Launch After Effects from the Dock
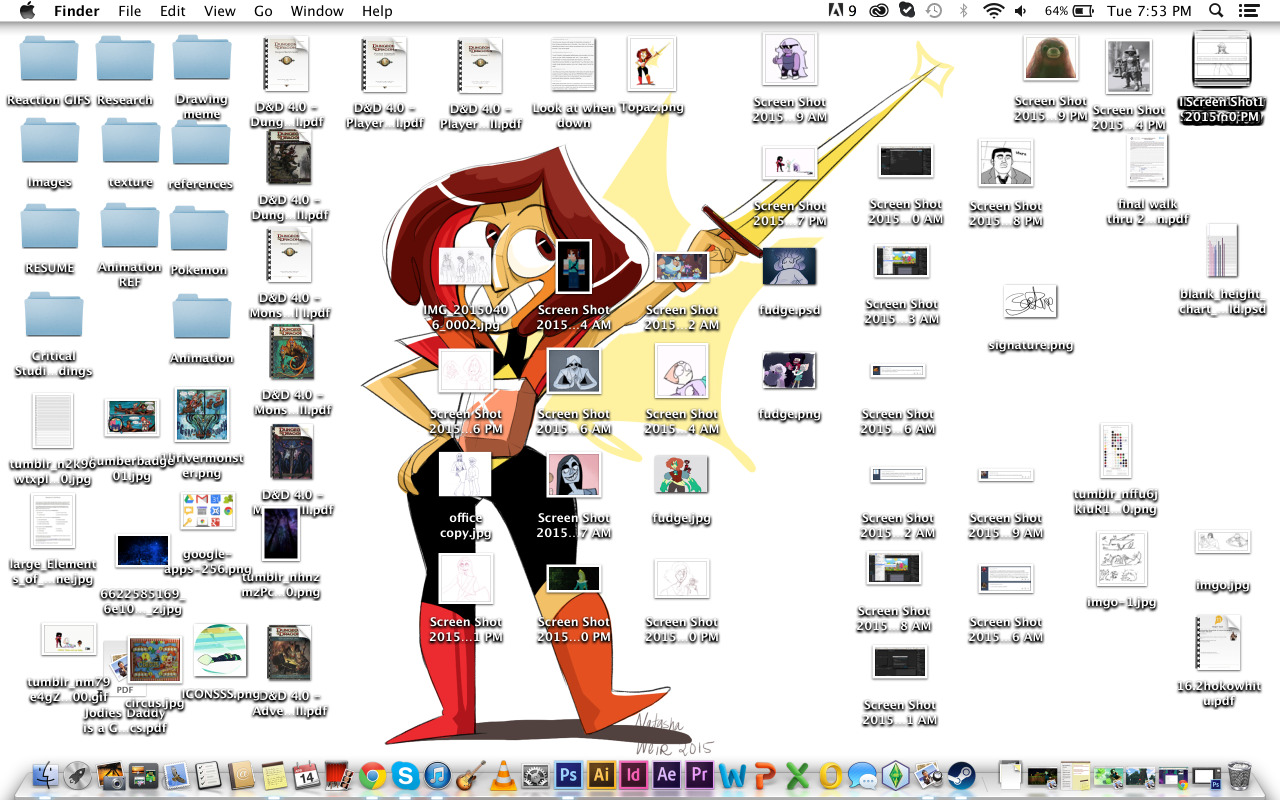Viewport: 1280px width, 800px height. tap(667, 775)
